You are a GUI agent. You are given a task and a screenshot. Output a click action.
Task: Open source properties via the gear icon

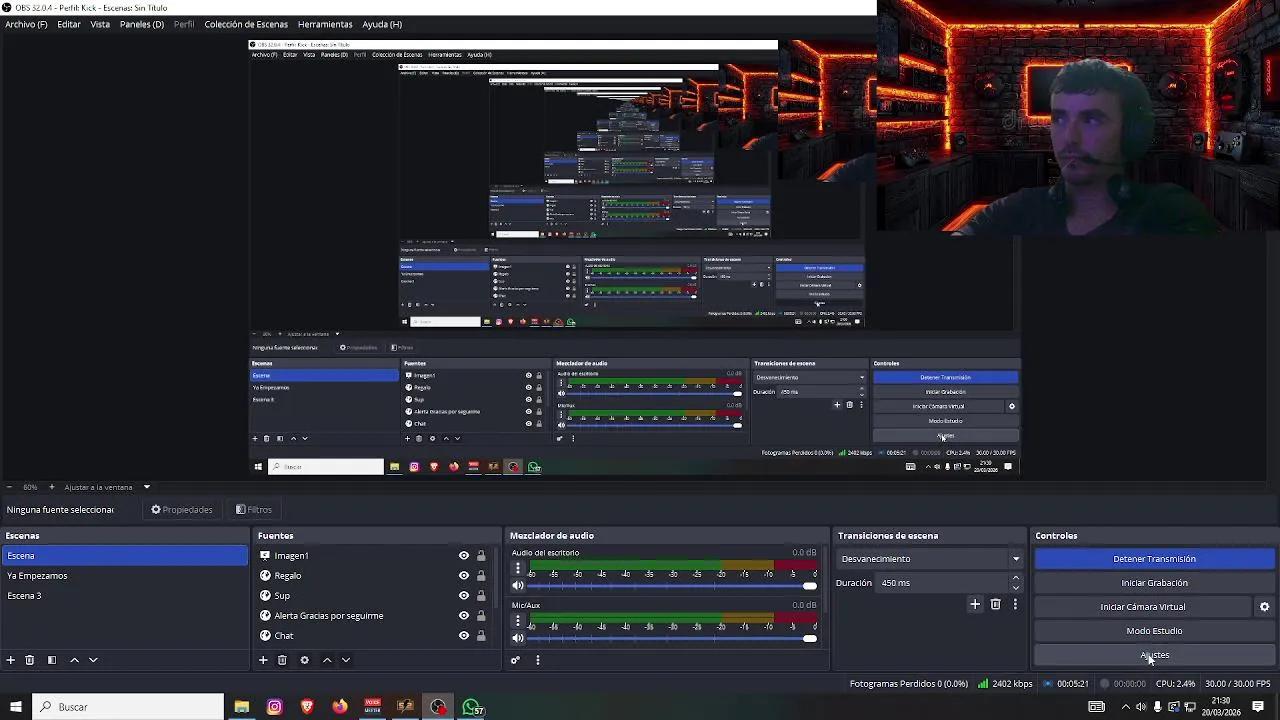(305, 660)
